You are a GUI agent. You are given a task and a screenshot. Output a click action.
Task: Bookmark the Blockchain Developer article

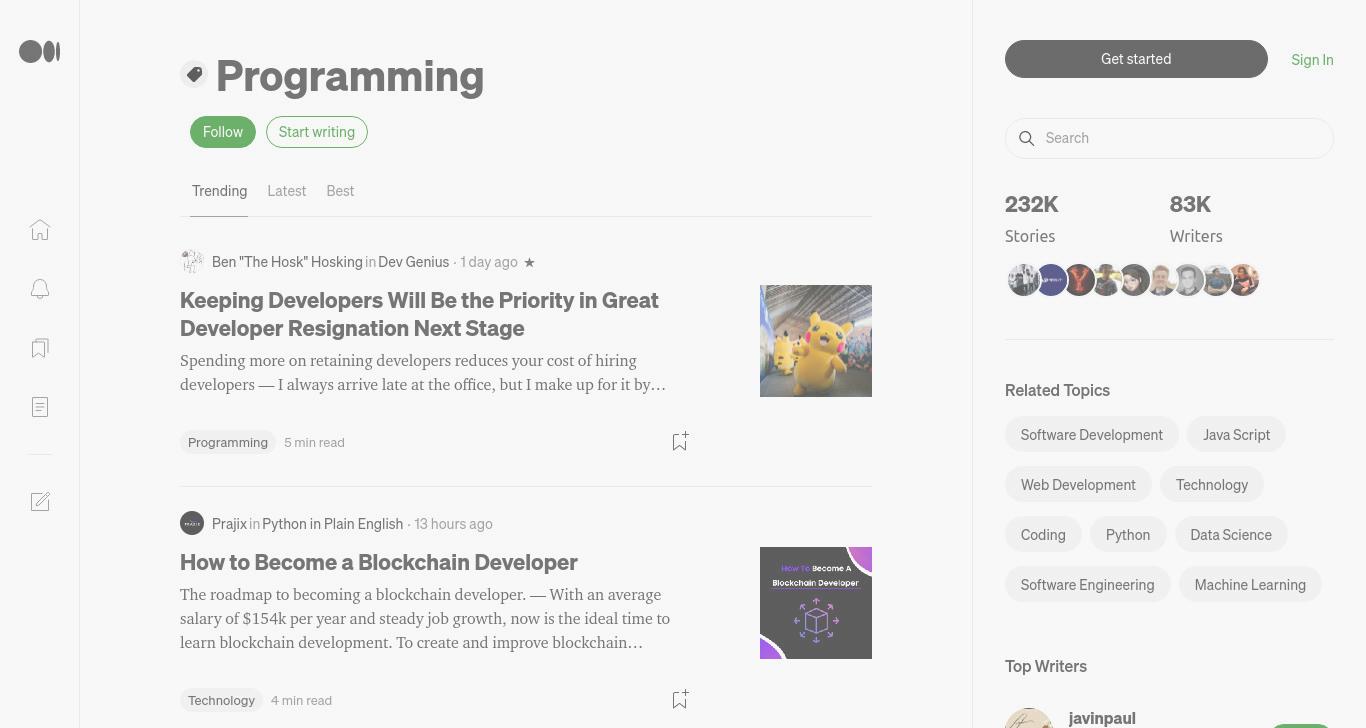pos(680,699)
